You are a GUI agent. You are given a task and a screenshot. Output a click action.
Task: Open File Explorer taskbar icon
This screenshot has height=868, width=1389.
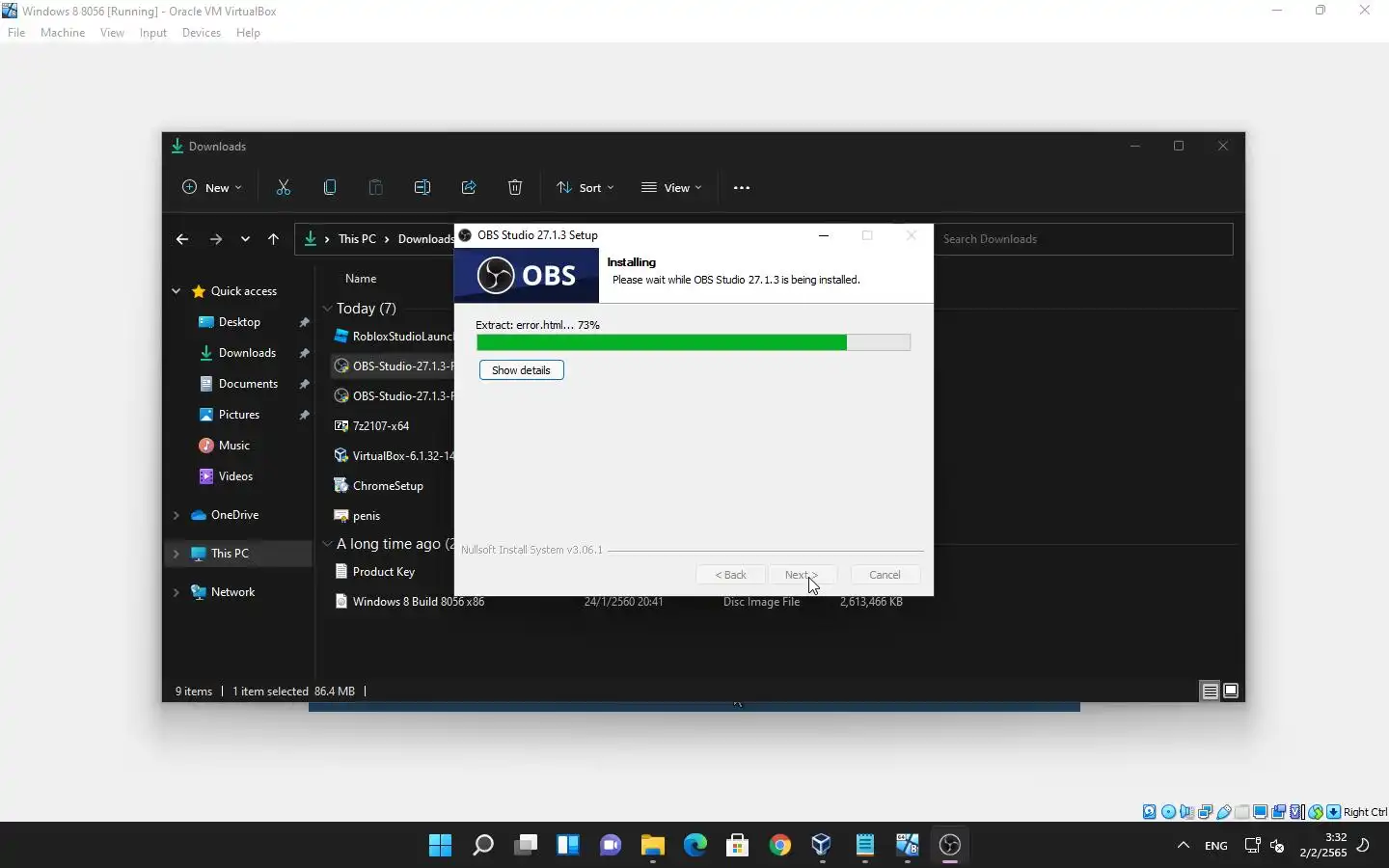click(653, 846)
